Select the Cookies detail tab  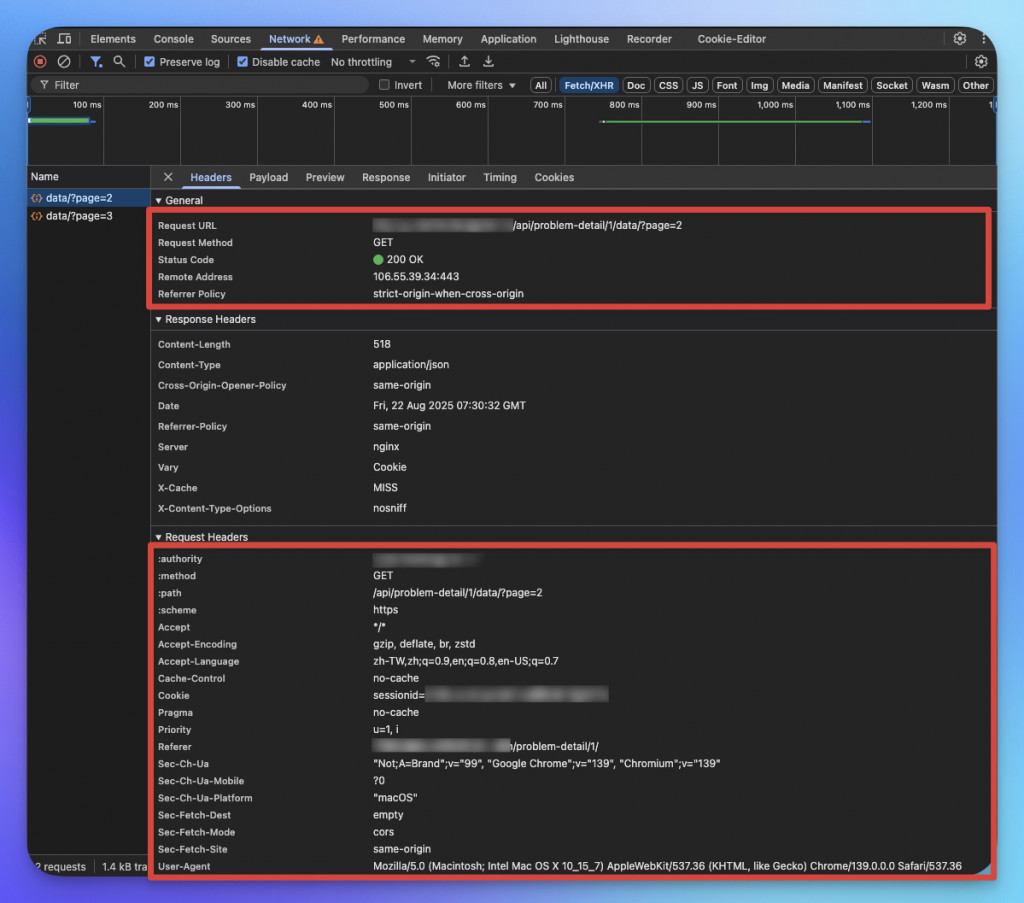(x=554, y=178)
